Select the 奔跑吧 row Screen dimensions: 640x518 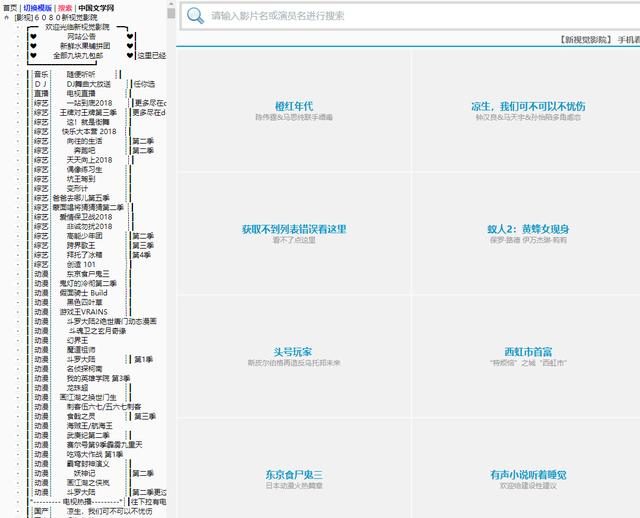84,150
